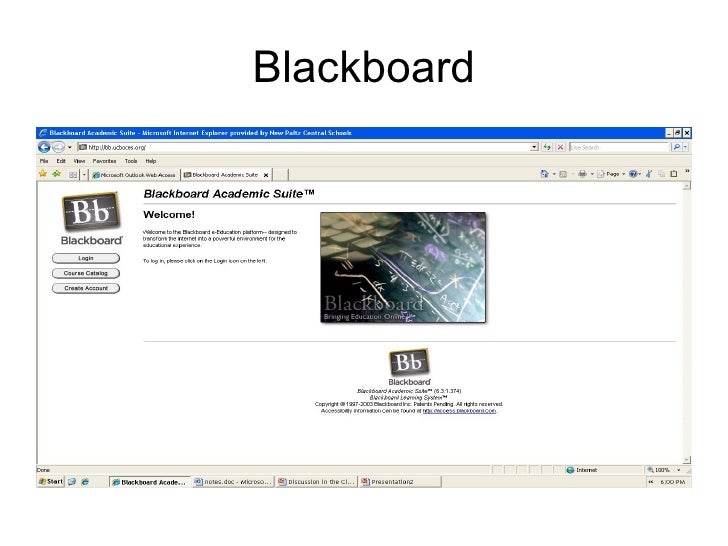The height and width of the screenshot is (546, 728).
Task: Click the Done status bar text
Action: [43, 470]
